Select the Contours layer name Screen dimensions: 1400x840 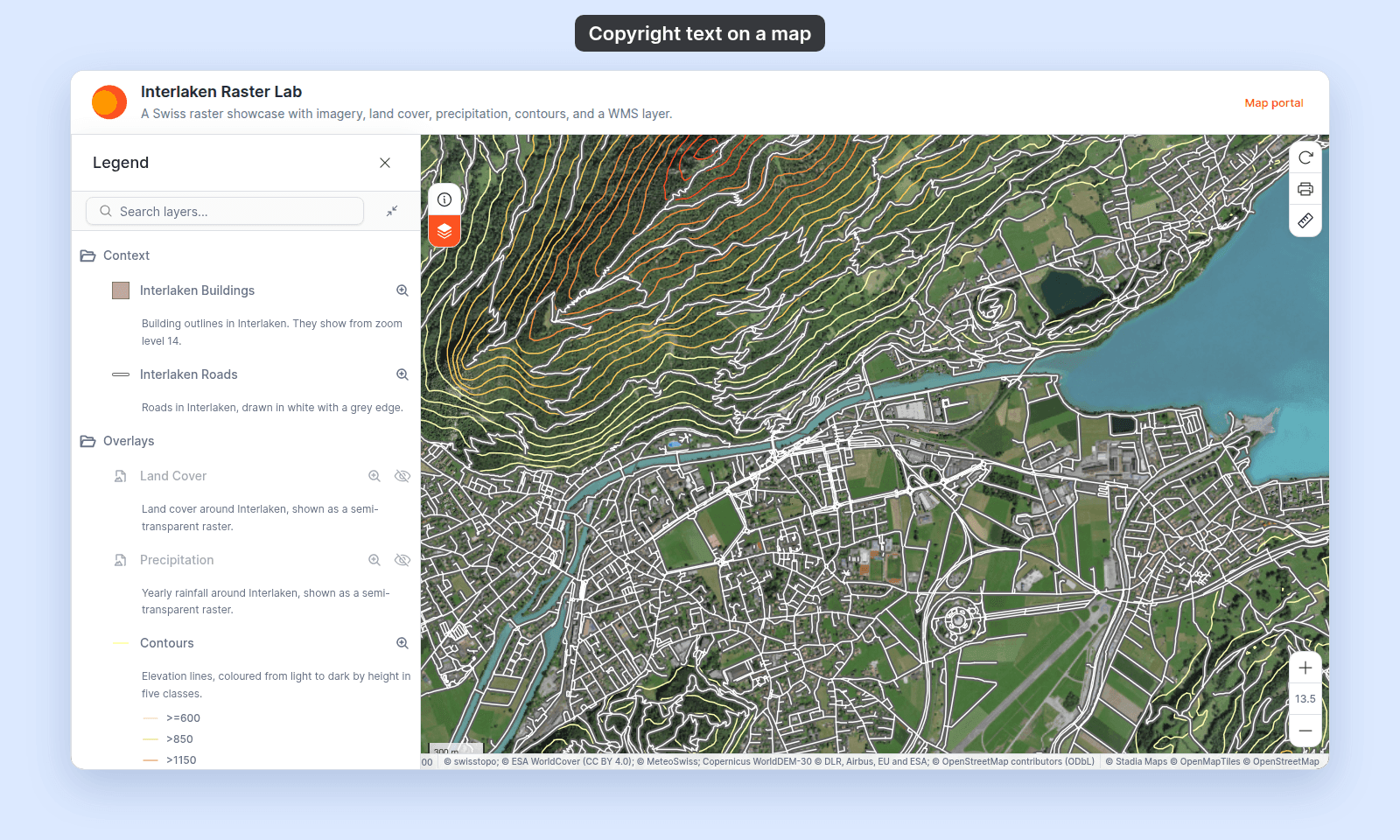(x=167, y=643)
